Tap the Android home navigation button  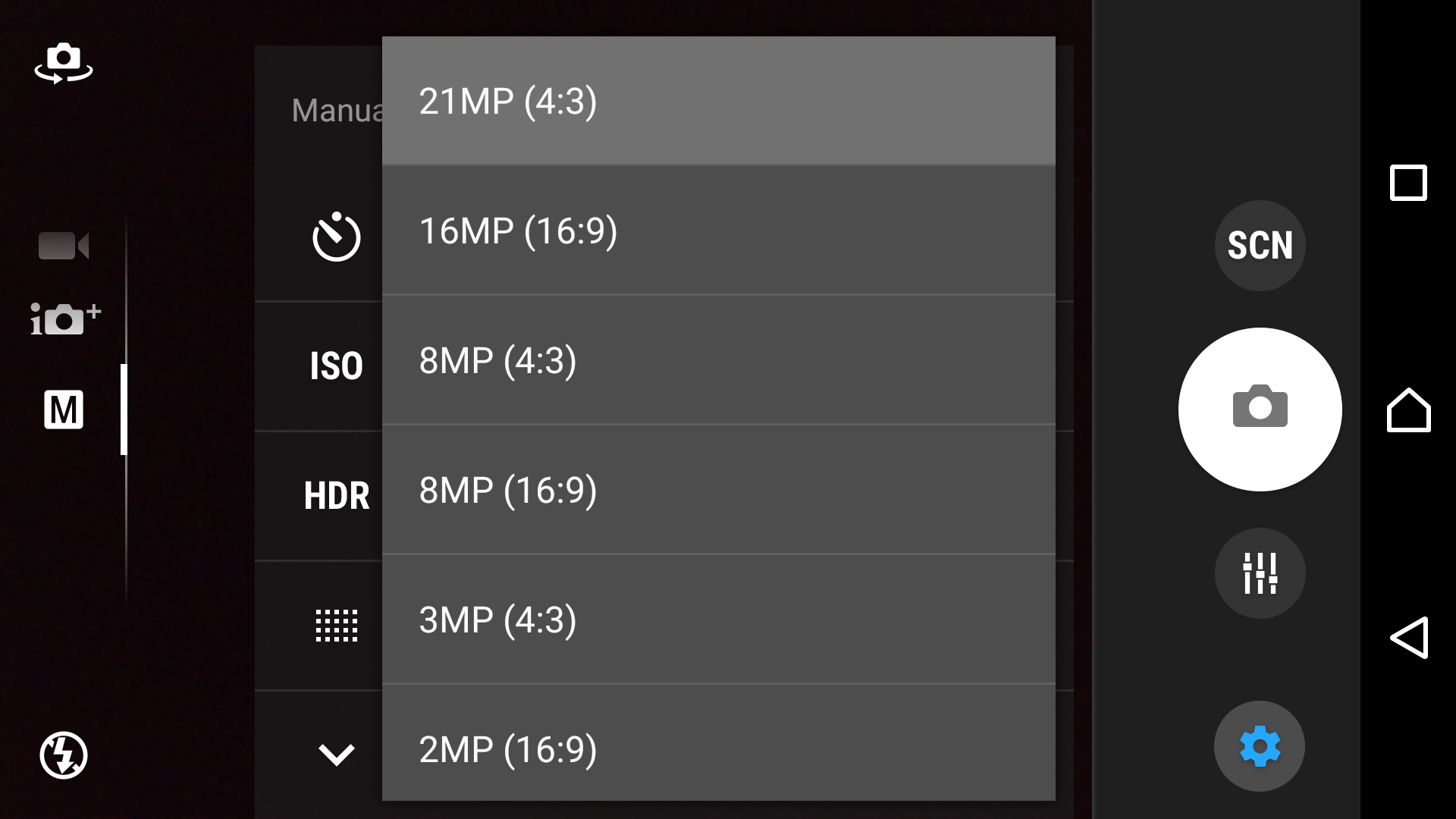pos(1408,410)
